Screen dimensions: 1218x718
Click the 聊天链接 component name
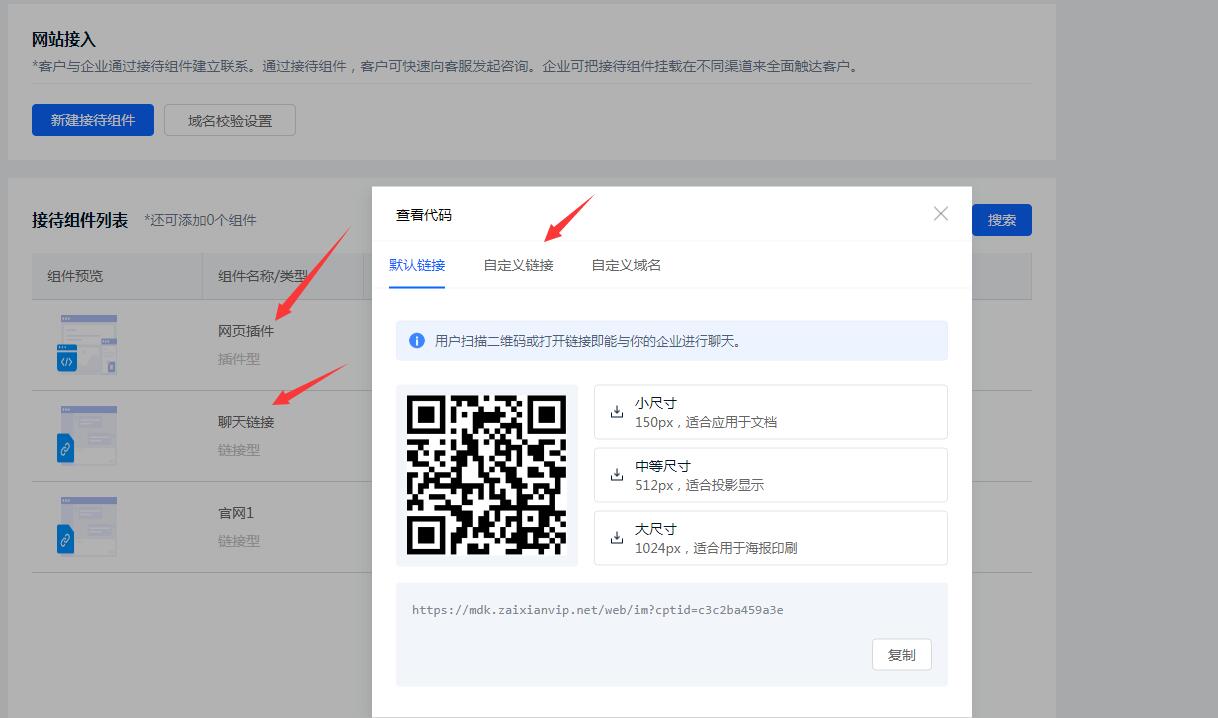pyautogui.click(x=246, y=422)
